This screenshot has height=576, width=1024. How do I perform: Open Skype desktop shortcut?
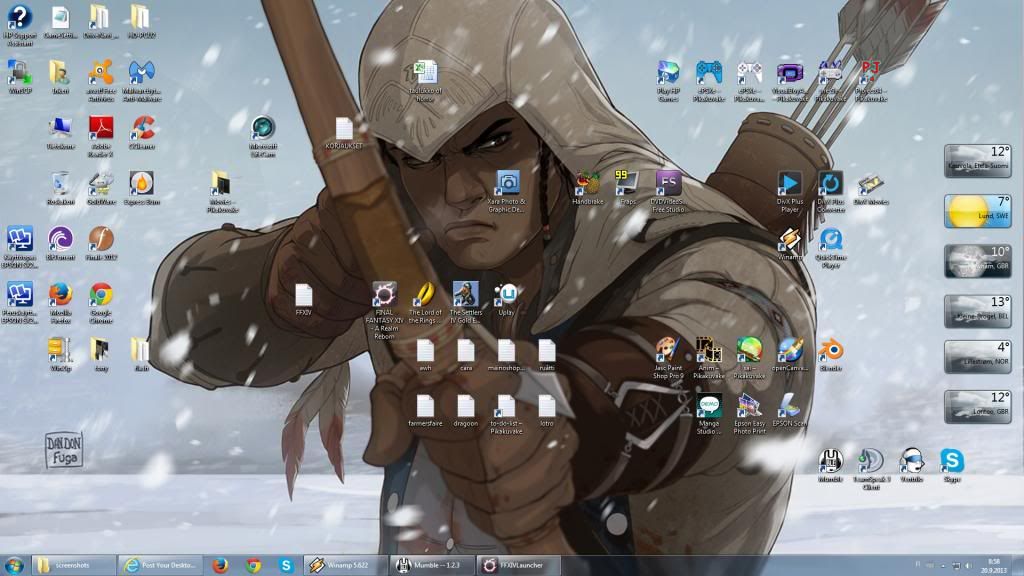coord(952,465)
